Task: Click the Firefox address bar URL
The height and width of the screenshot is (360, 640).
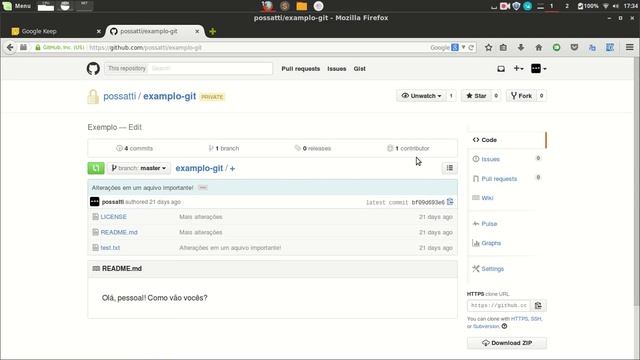Action: (x=257, y=47)
